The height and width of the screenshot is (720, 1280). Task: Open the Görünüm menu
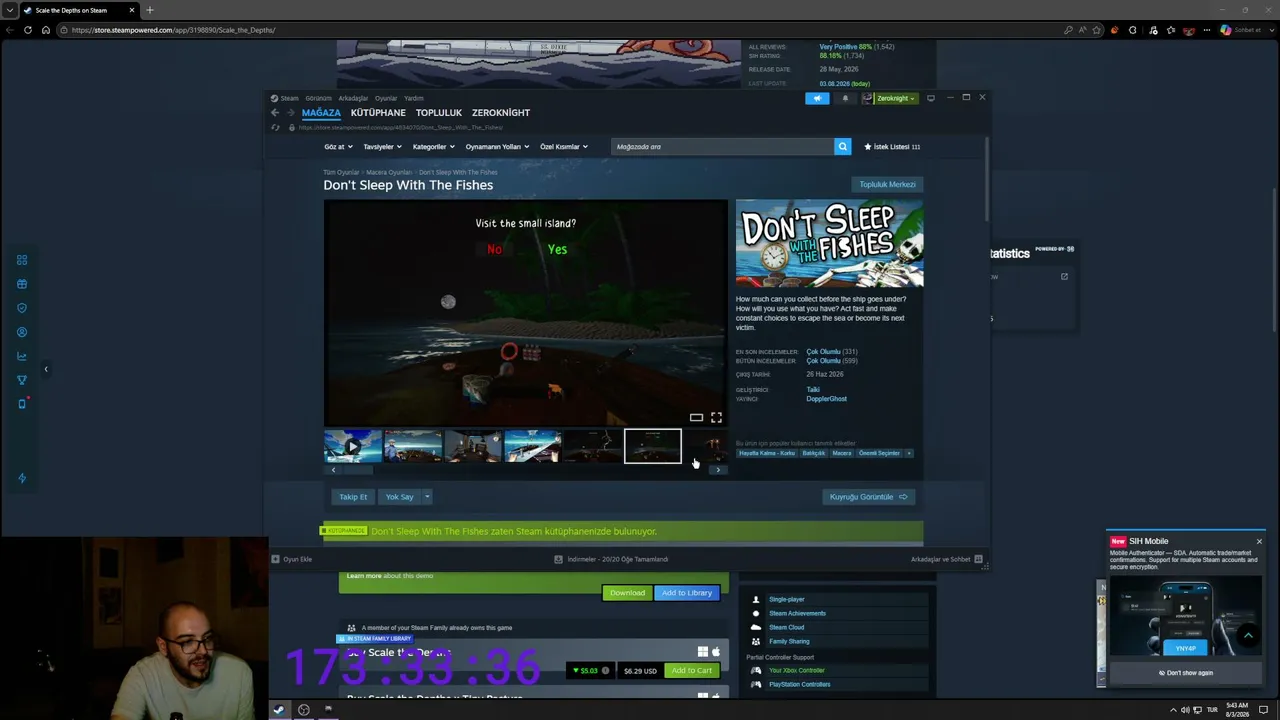click(x=318, y=98)
